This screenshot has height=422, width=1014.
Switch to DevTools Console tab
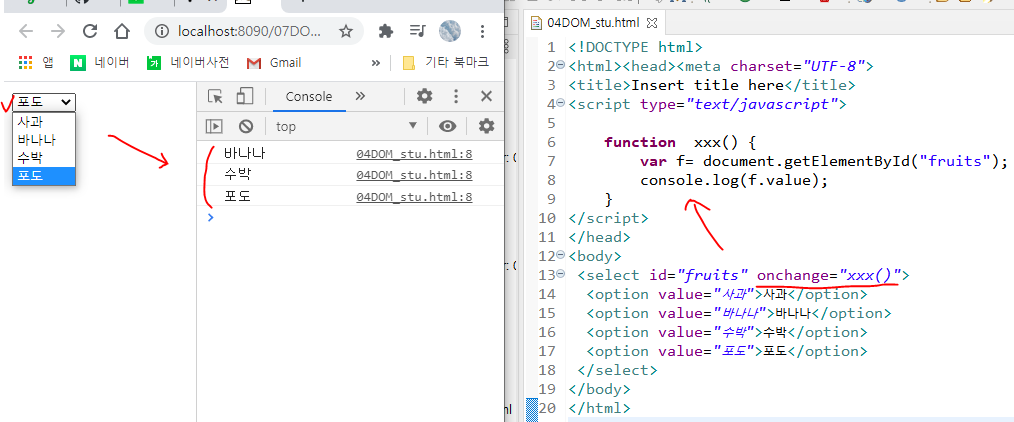tap(308, 97)
